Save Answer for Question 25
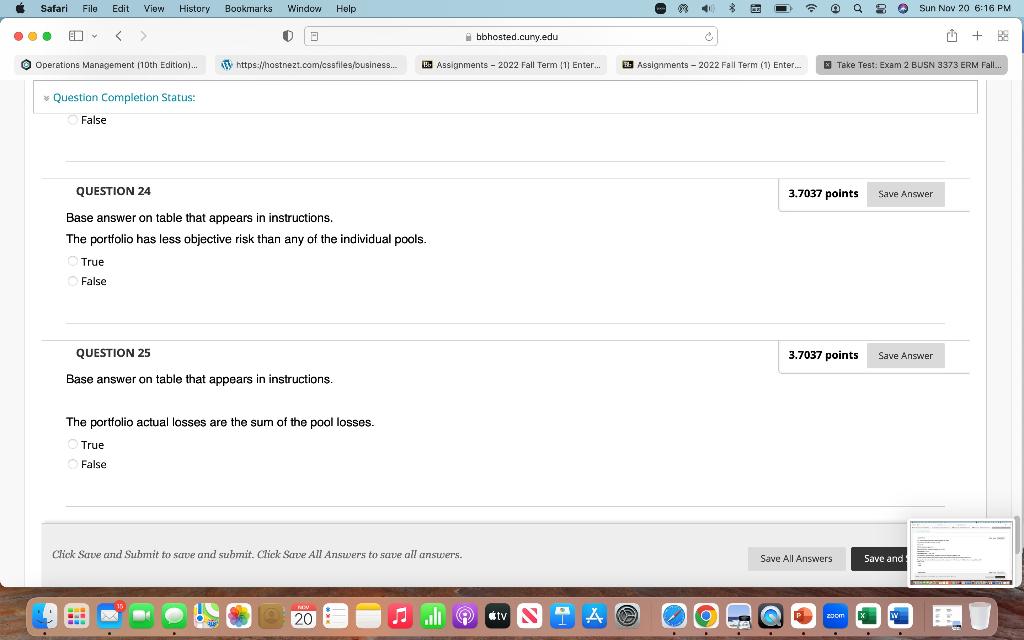The height and width of the screenshot is (640, 1024). [x=905, y=355]
